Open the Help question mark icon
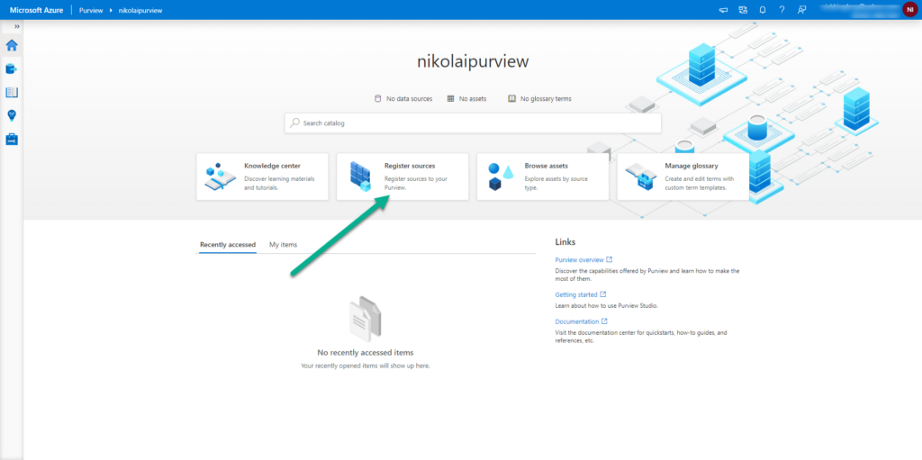Screen dimensions: 922x460 781,10
